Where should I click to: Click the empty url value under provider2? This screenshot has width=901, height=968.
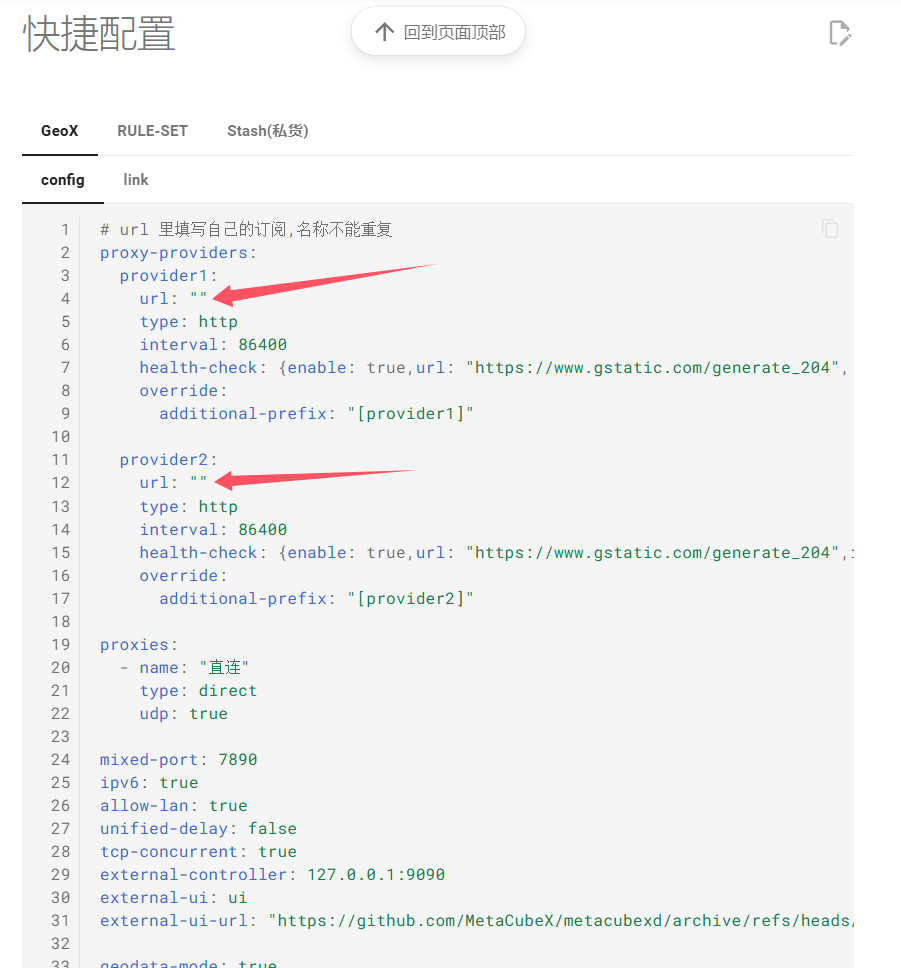[x=198, y=483]
